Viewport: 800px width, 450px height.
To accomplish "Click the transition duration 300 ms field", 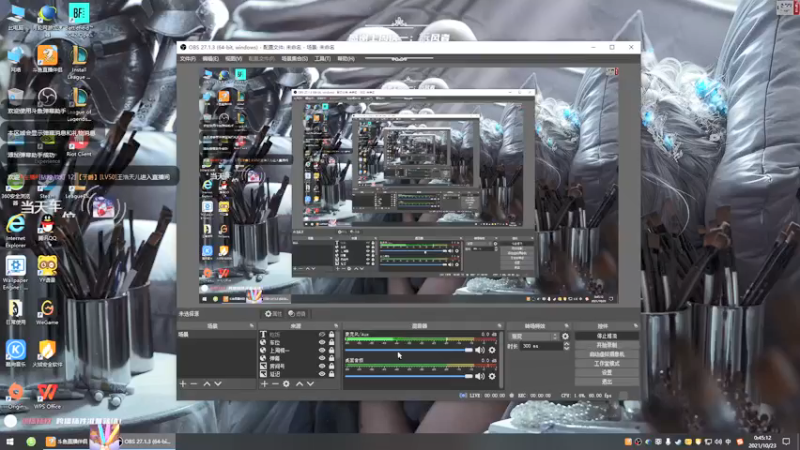I will pos(541,346).
